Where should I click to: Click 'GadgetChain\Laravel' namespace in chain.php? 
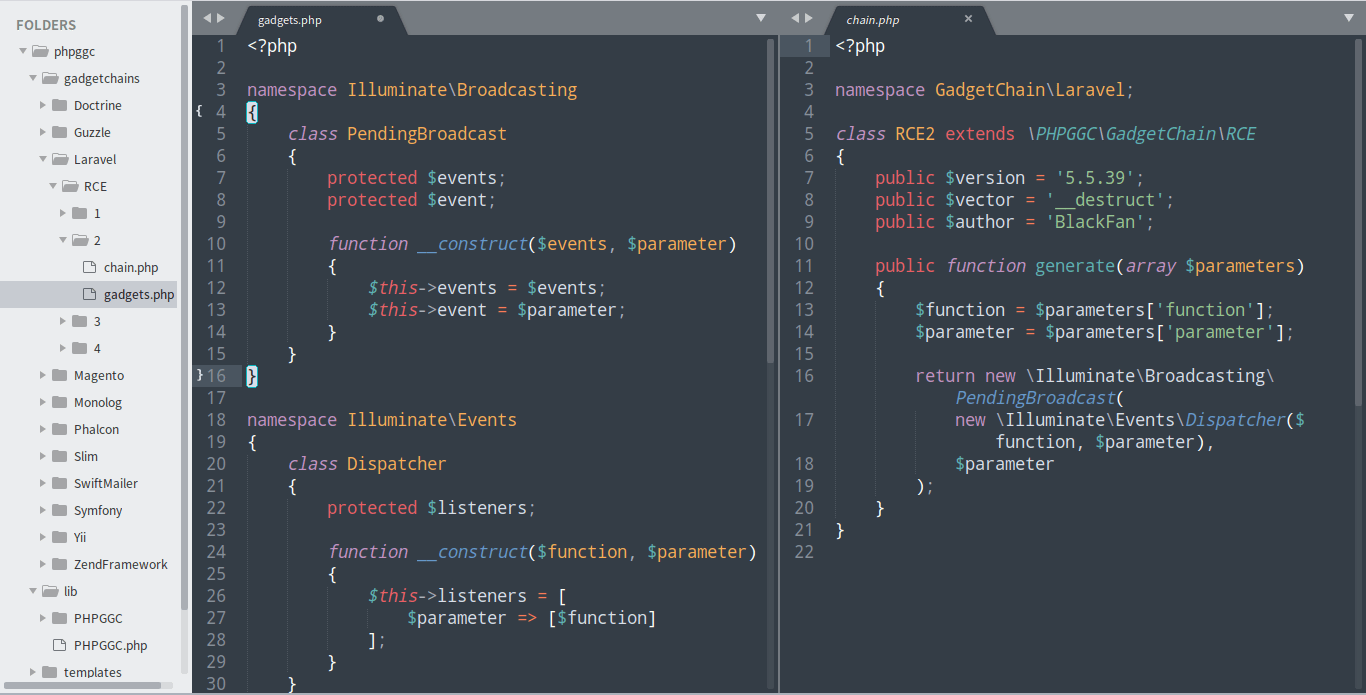(1030, 89)
